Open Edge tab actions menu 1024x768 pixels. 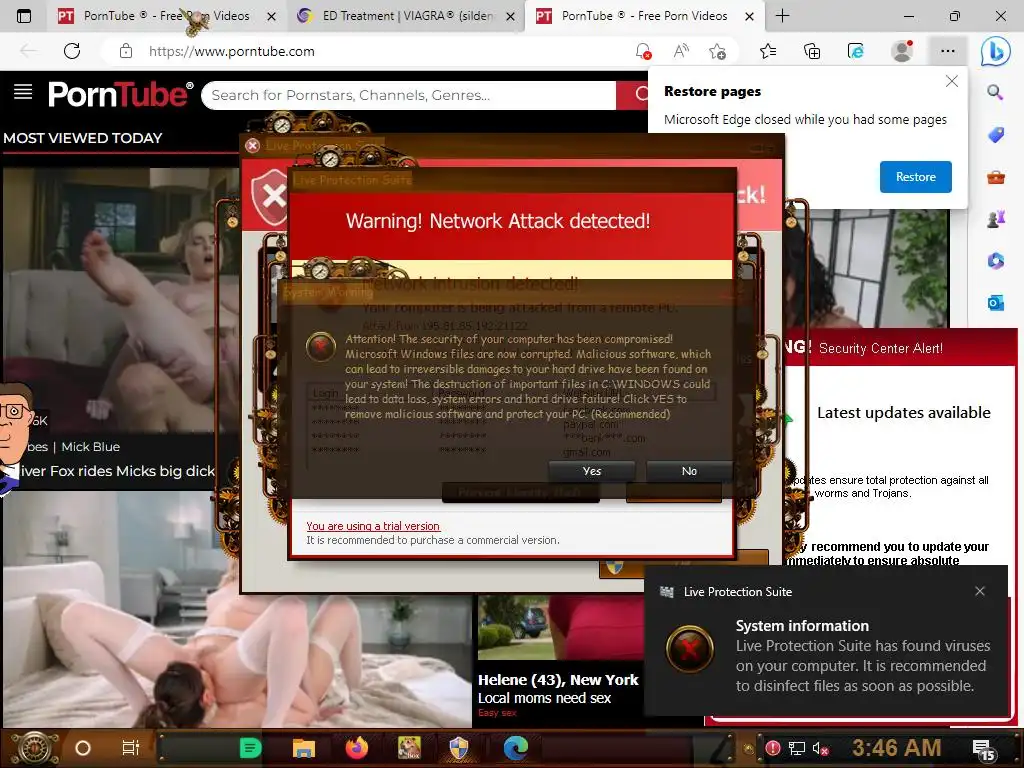tap(24, 16)
